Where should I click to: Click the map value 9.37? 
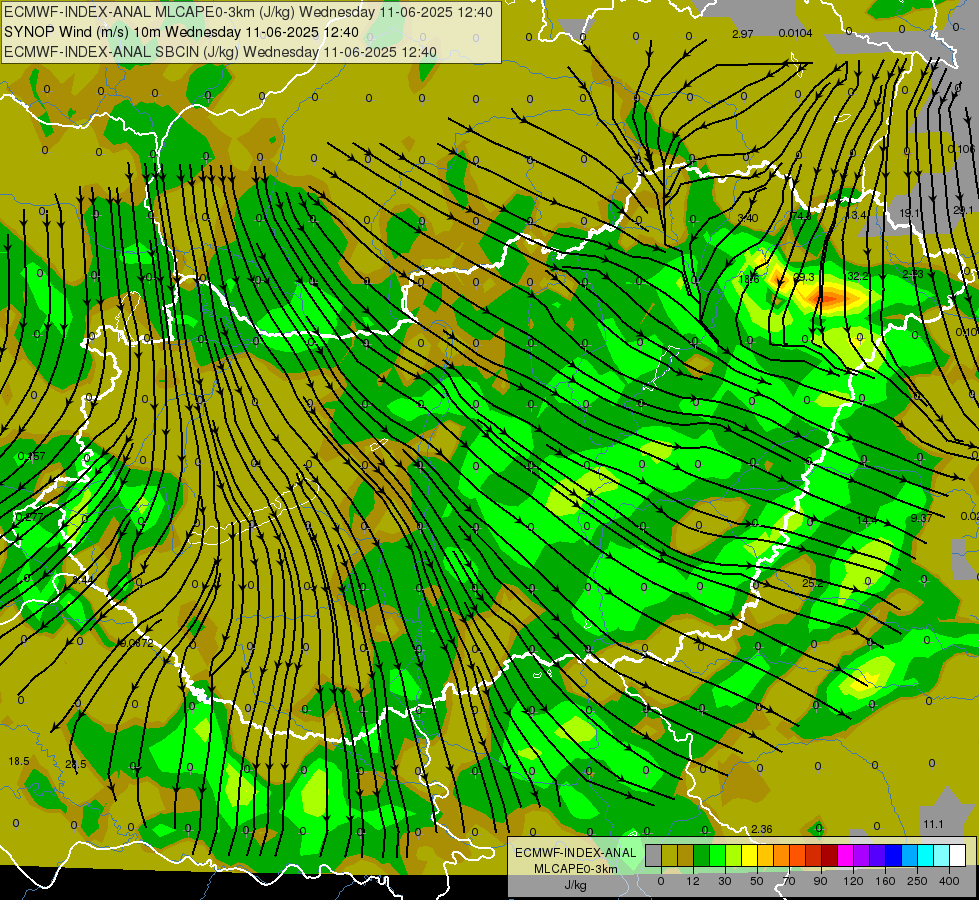pyautogui.click(x=921, y=518)
